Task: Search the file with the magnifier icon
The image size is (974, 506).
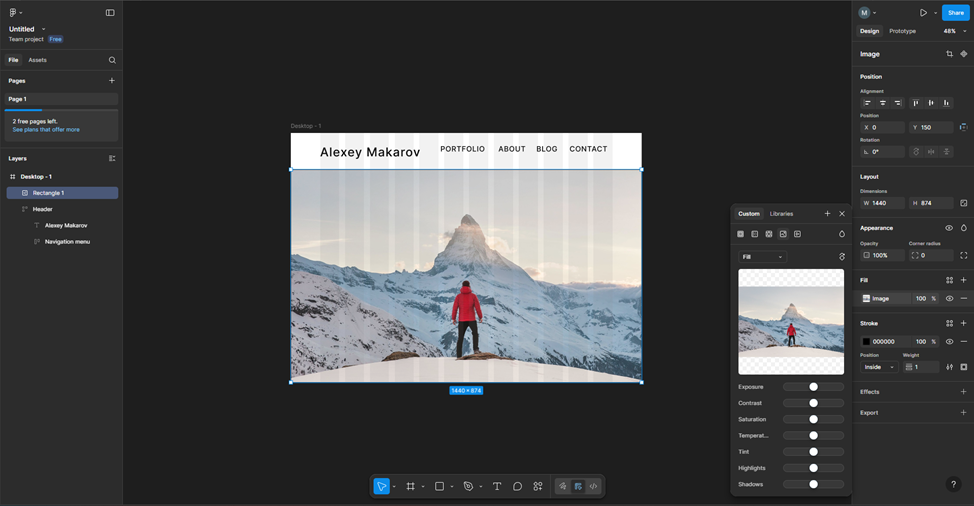Action: [x=112, y=60]
